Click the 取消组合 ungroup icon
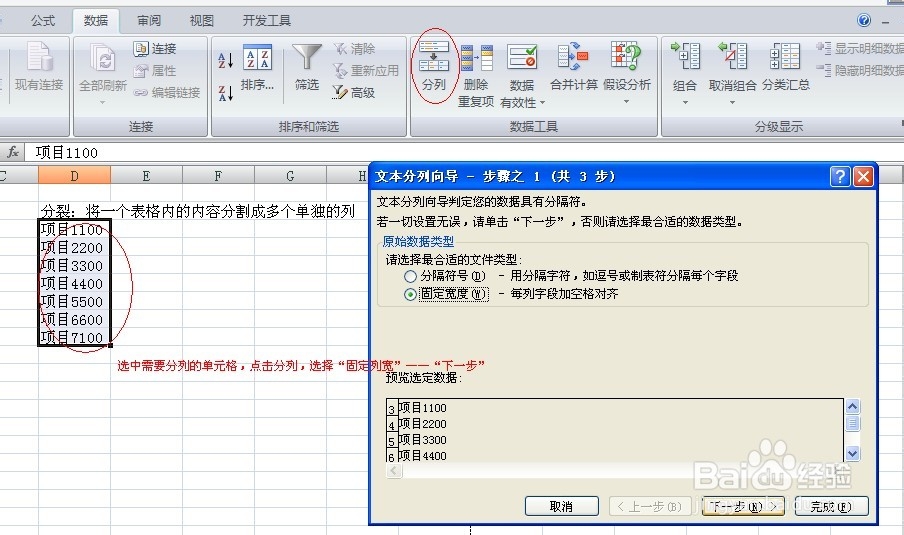 click(732, 57)
